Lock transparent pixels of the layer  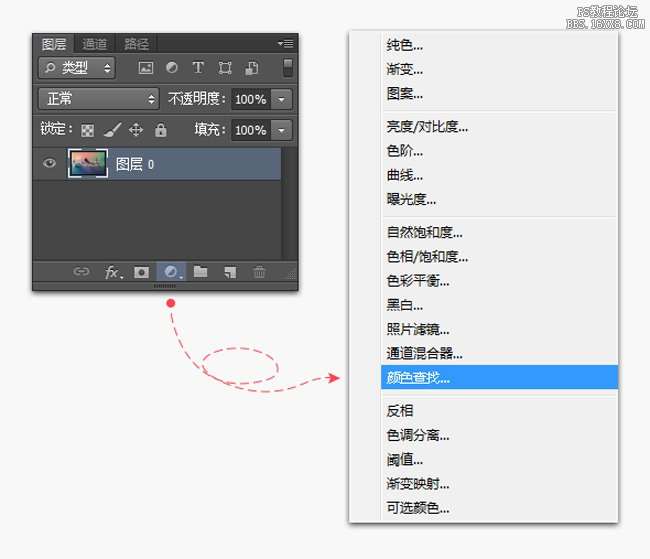point(87,131)
